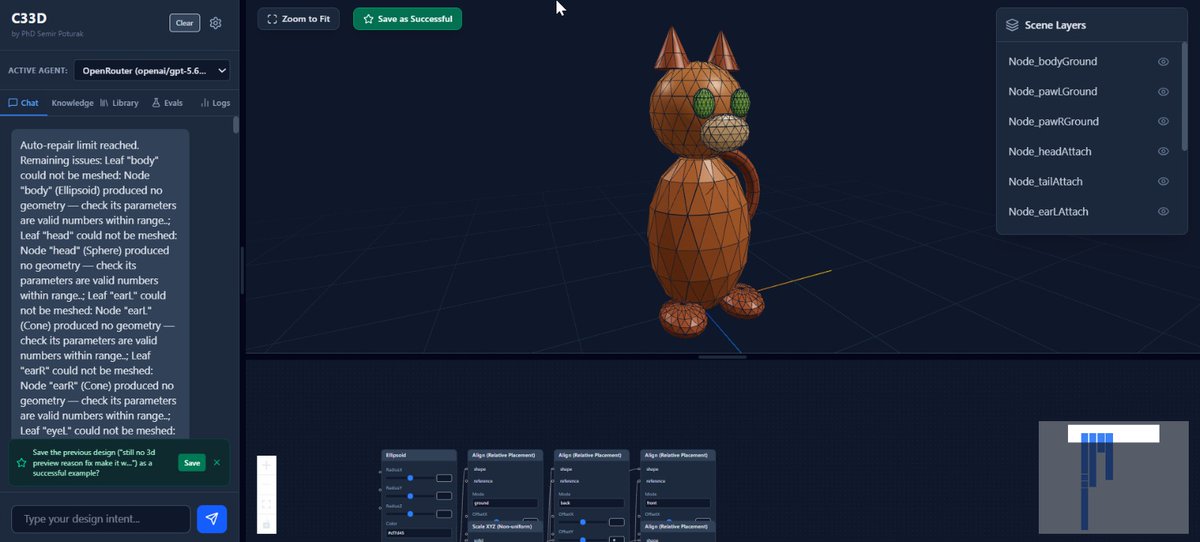1200x542 pixels.
Task: Toggle node graph interactivity lock icon
Action: tap(266, 524)
